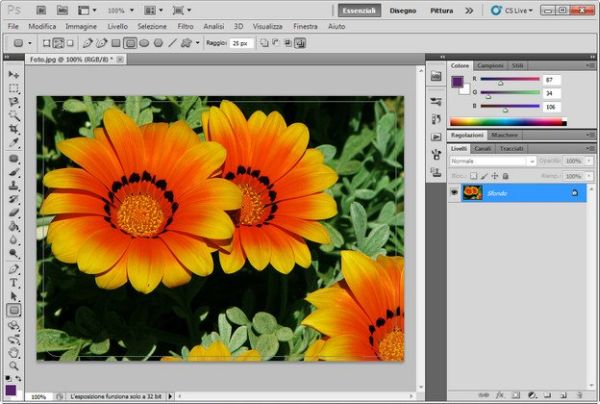Pick the Line shape tool option
The width and height of the screenshot is (600, 404).
(172, 43)
